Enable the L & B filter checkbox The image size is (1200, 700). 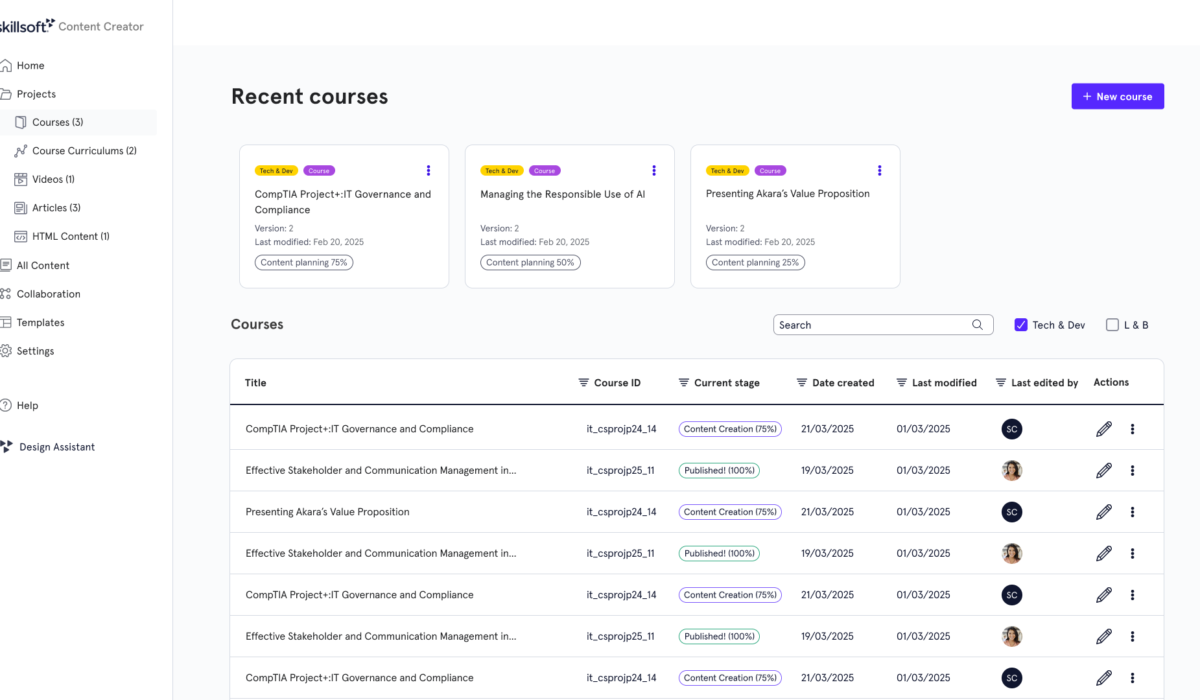coord(1112,325)
